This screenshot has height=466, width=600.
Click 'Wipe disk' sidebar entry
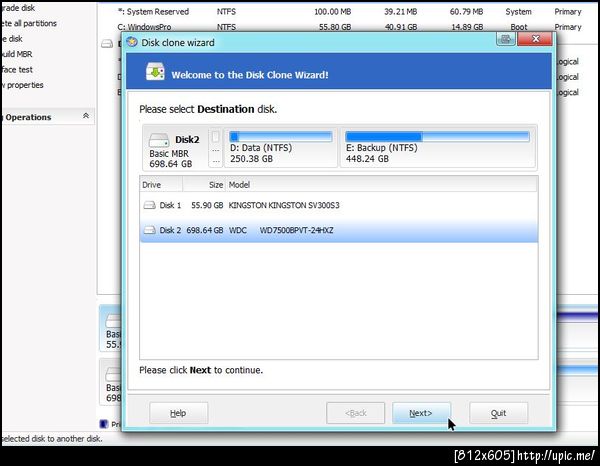coord(11,39)
